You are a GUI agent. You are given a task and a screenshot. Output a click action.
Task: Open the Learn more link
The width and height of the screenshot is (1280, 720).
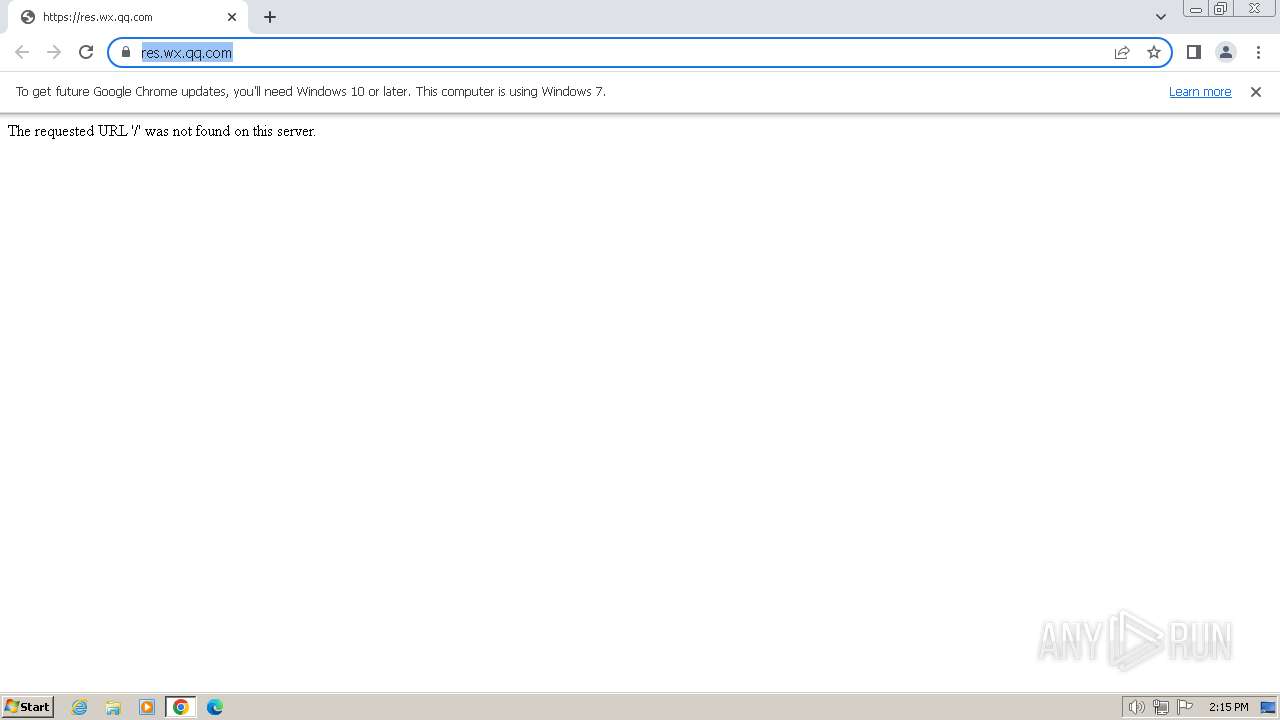1200,91
